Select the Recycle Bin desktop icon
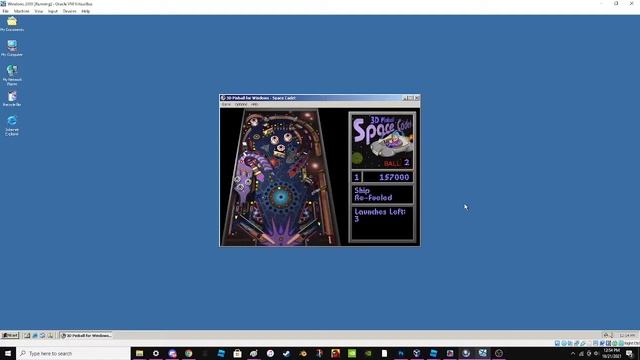Viewport: 640px width, 360px height. coord(12,99)
